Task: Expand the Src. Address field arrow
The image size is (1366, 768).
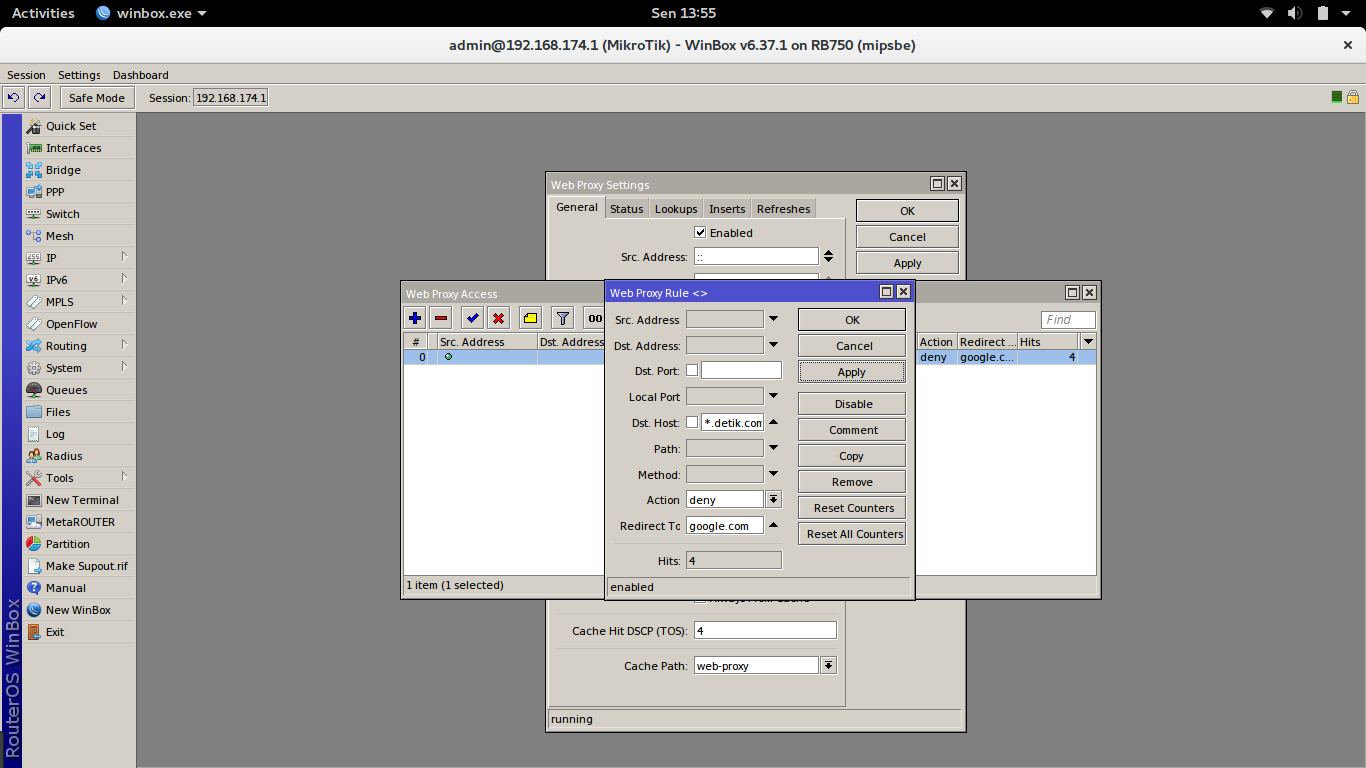Action: click(x=773, y=319)
